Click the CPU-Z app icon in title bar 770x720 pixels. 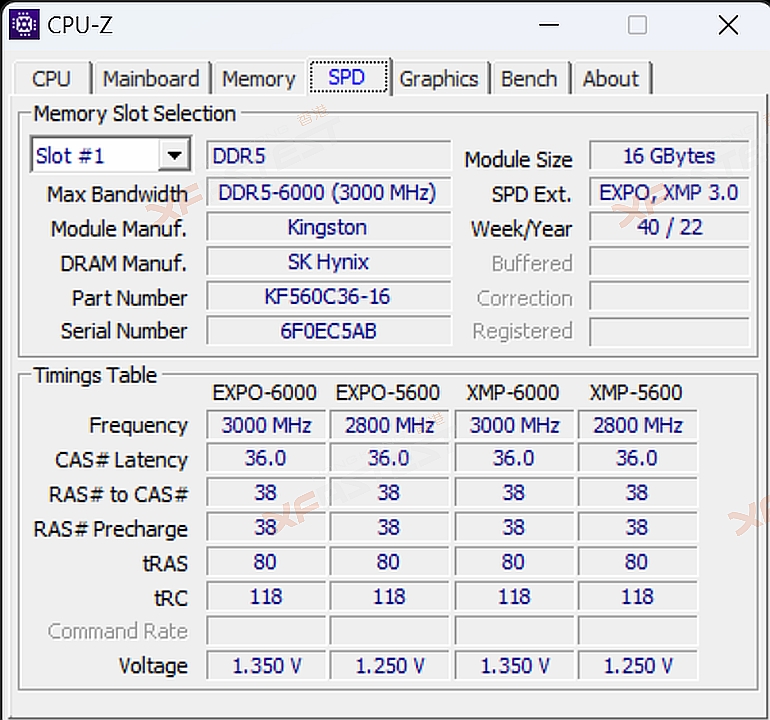24,25
